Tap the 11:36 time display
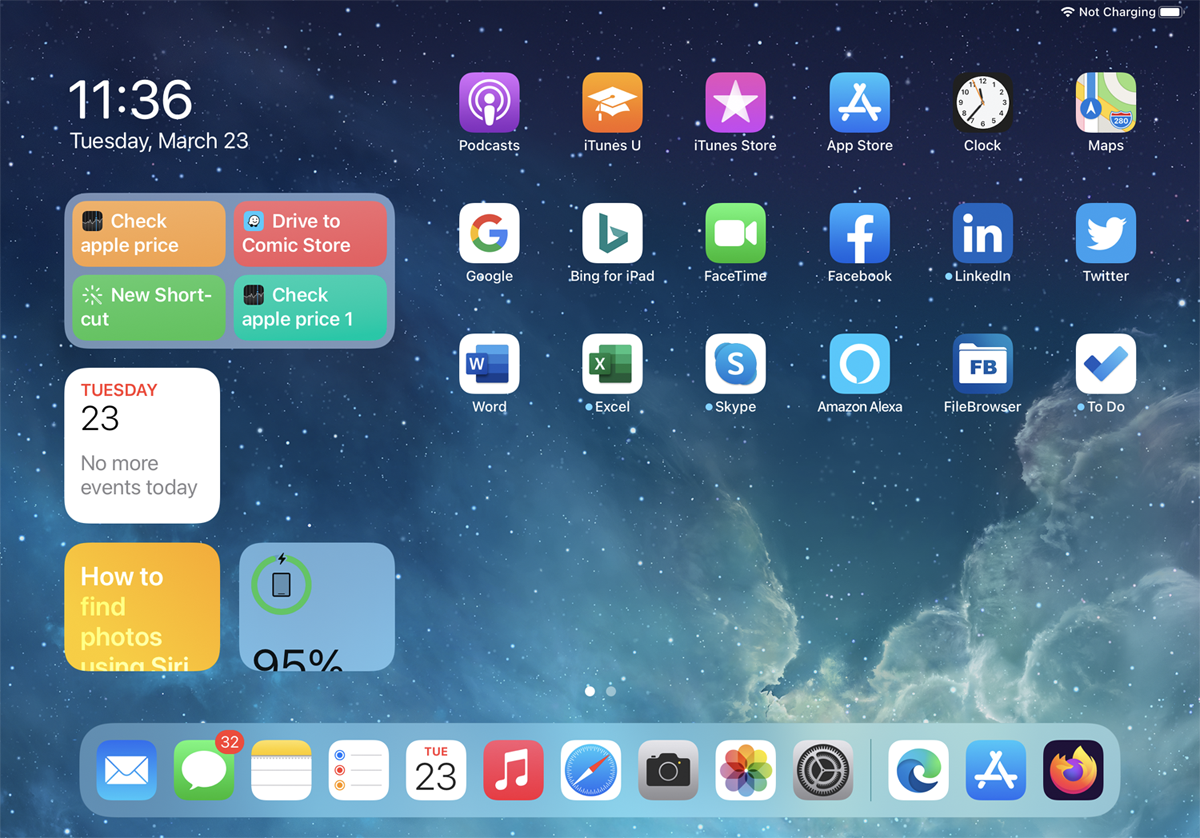The width and height of the screenshot is (1200, 838). pyautogui.click(x=130, y=100)
